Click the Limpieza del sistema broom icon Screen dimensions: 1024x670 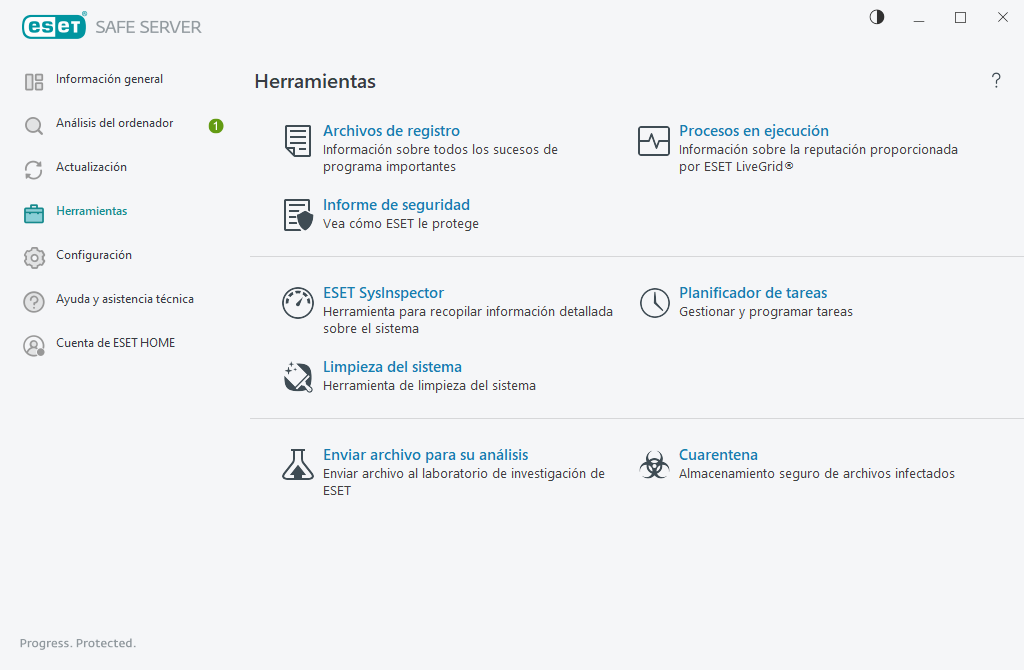(x=298, y=377)
